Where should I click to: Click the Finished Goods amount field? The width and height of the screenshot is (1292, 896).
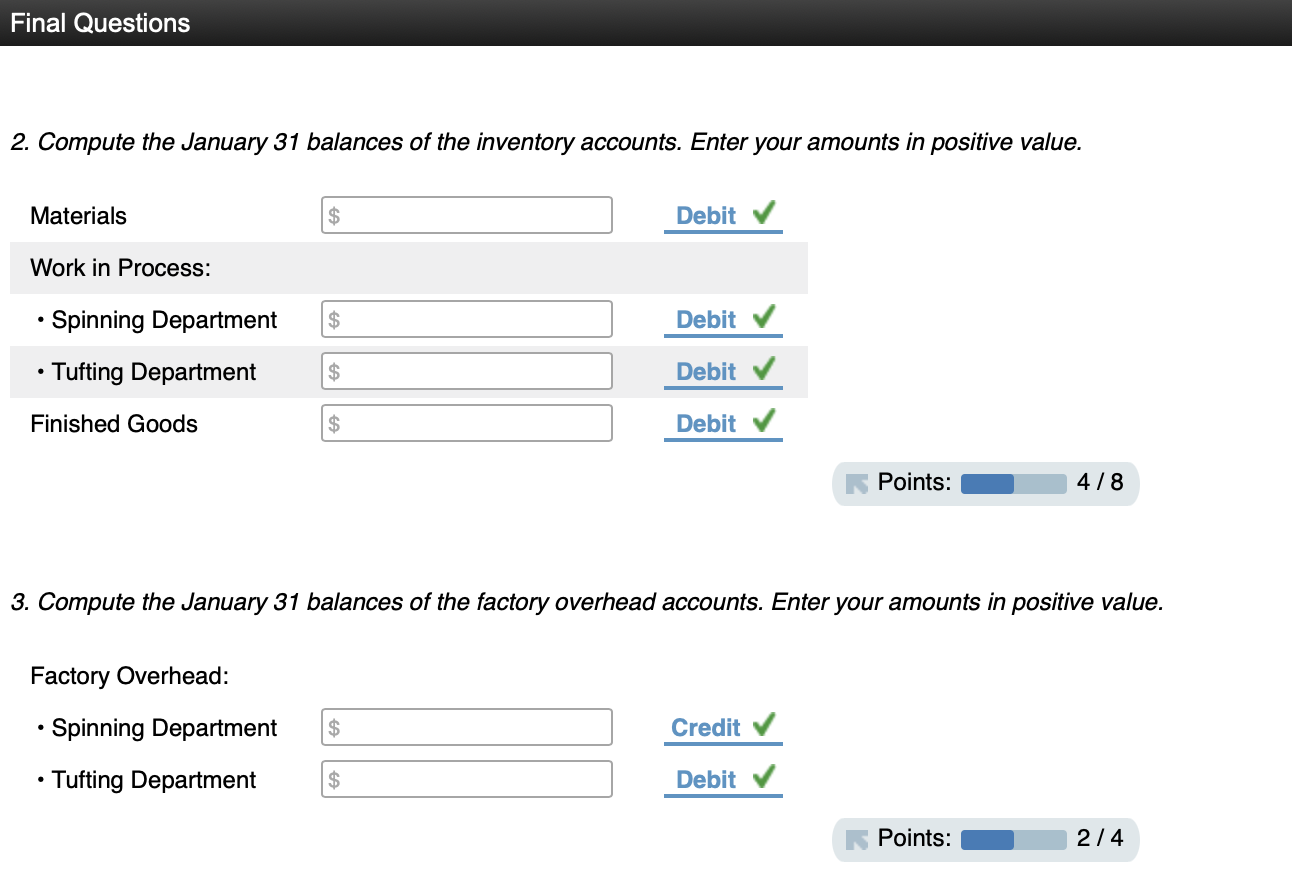(466, 422)
